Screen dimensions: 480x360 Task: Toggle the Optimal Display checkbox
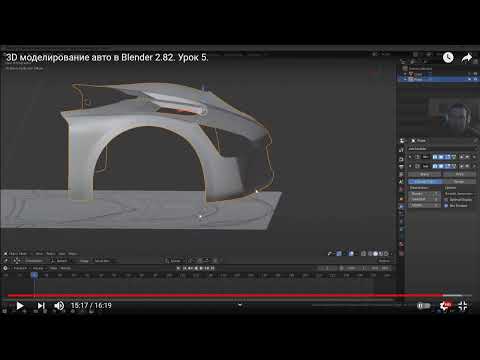click(446, 200)
